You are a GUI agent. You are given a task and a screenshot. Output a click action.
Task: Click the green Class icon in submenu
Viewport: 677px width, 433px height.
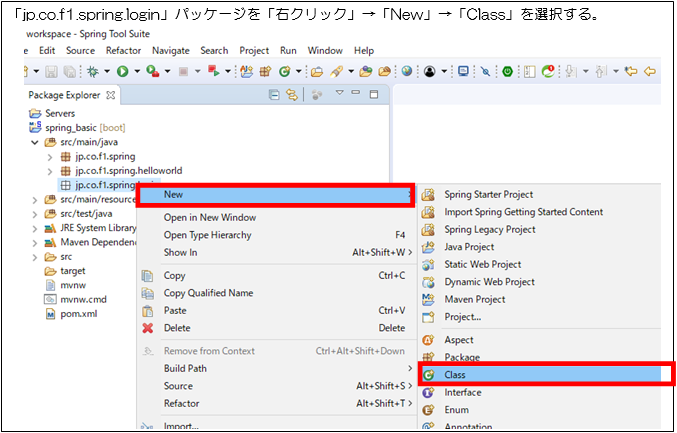pyautogui.click(x=430, y=375)
